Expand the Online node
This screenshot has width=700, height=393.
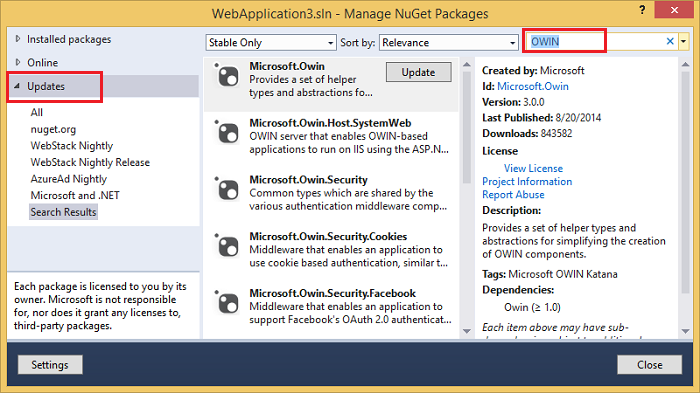[x=17, y=62]
